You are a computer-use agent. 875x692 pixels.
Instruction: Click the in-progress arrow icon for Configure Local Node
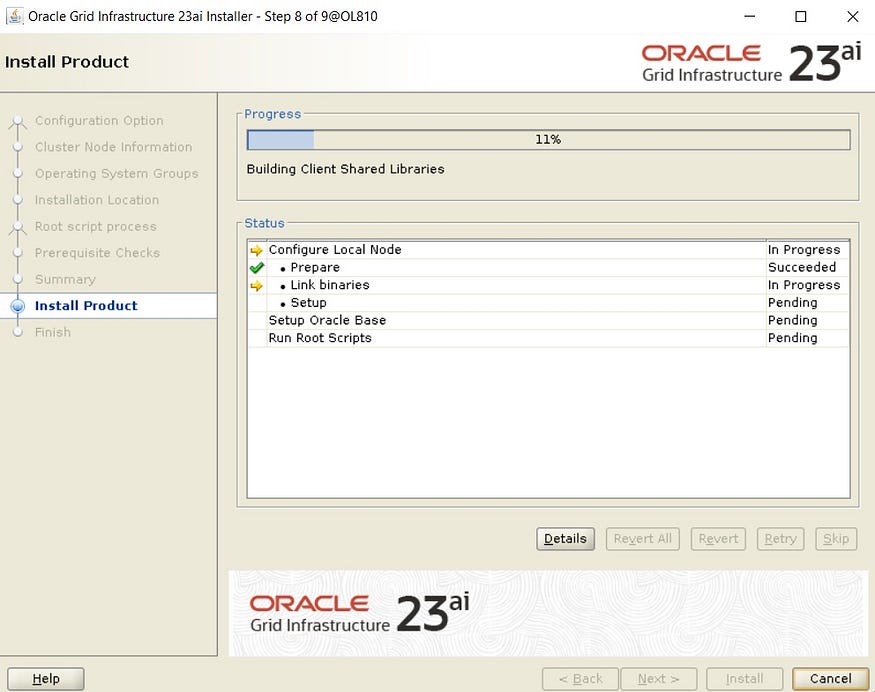point(257,250)
